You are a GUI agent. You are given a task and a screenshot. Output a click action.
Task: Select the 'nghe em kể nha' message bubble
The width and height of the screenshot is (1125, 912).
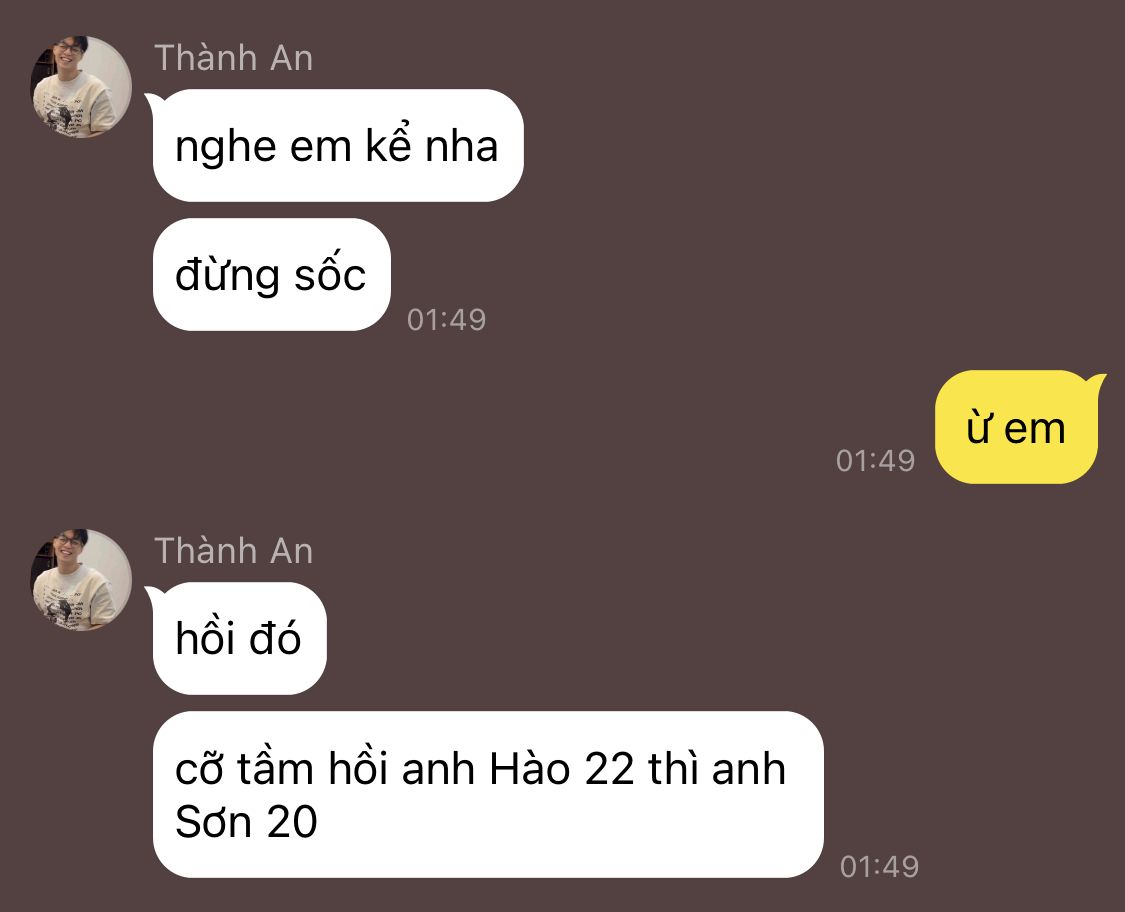tap(337, 146)
